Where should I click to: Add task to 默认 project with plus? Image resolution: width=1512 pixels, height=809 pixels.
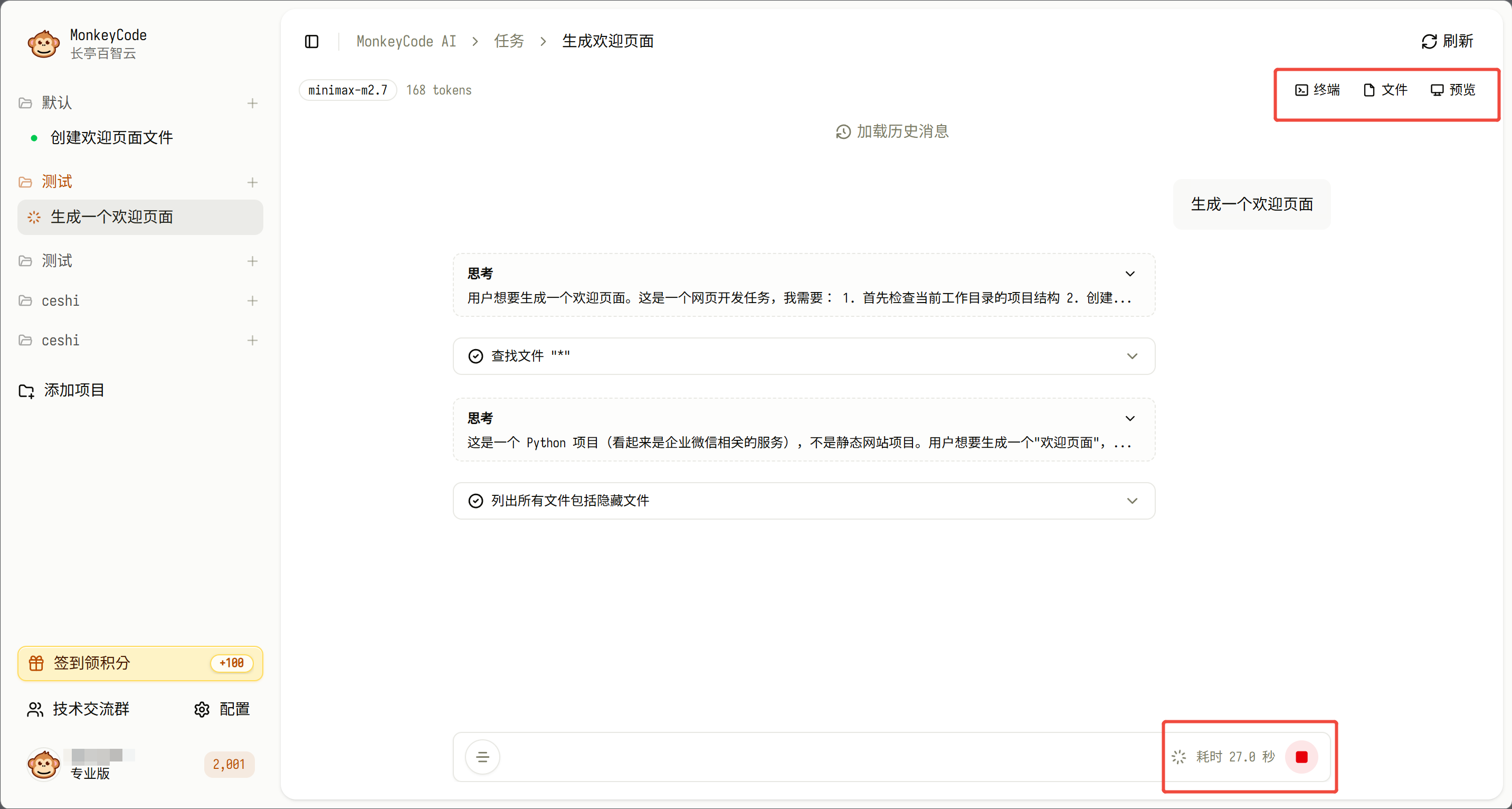click(x=252, y=104)
